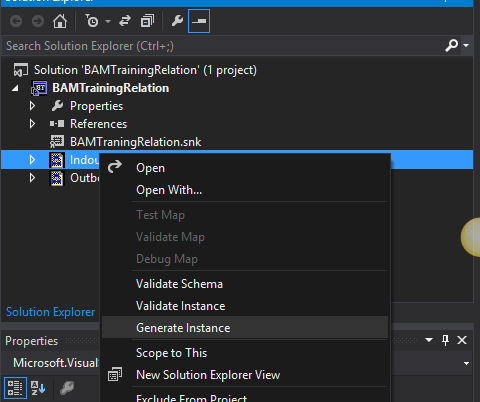Image resolution: width=480 pixels, height=402 pixels.
Task: Click Sync with Active Document icon
Action: pyautogui.click(x=125, y=21)
